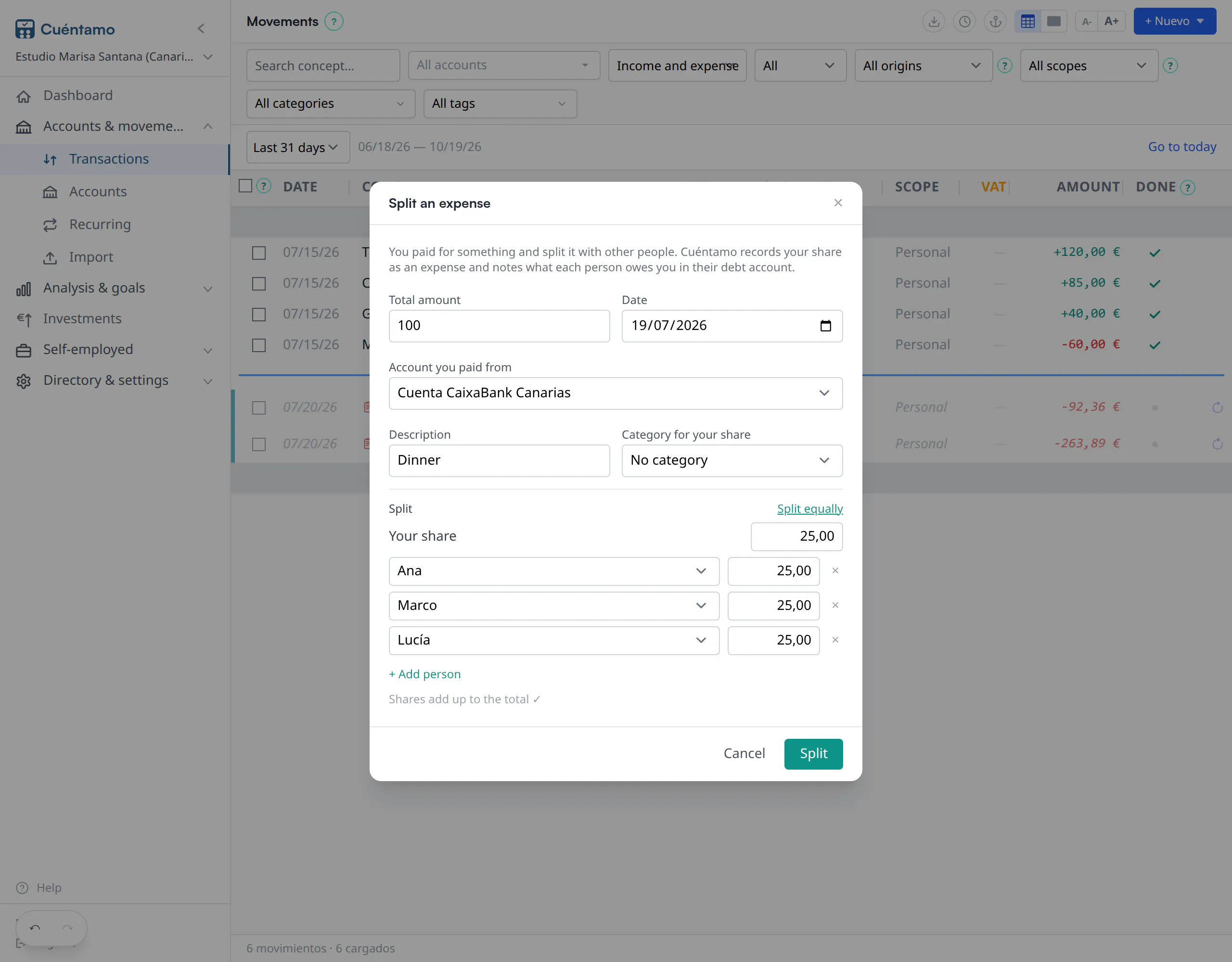Image resolution: width=1232 pixels, height=962 pixels.
Task: Increase font size with A+ button
Action: click(x=1111, y=22)
